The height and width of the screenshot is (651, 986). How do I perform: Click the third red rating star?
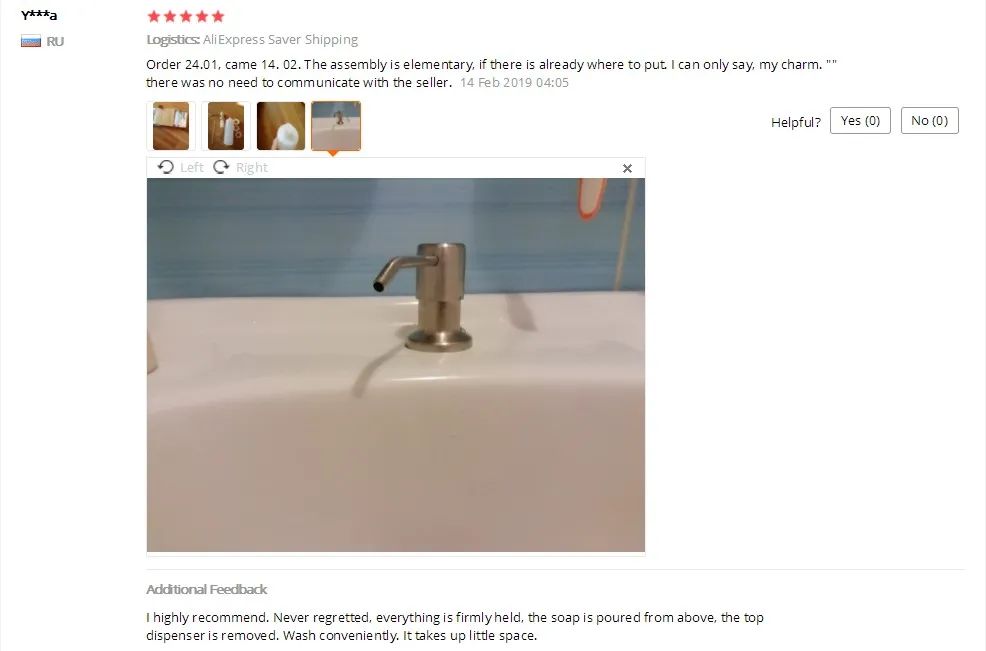tap(186, 16)
